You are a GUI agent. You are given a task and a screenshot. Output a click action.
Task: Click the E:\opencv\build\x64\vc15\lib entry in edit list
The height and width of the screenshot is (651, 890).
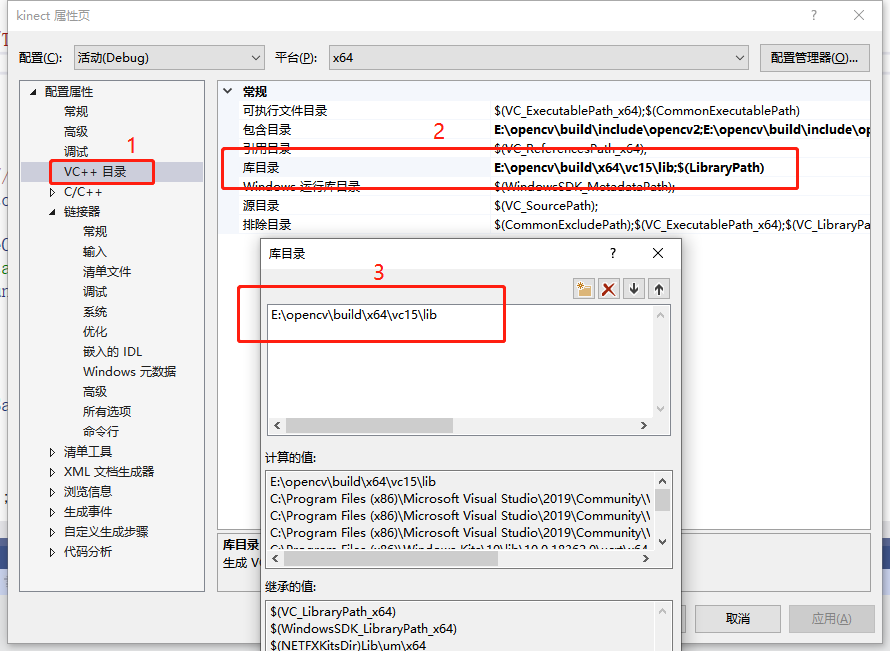coord(354,314)
